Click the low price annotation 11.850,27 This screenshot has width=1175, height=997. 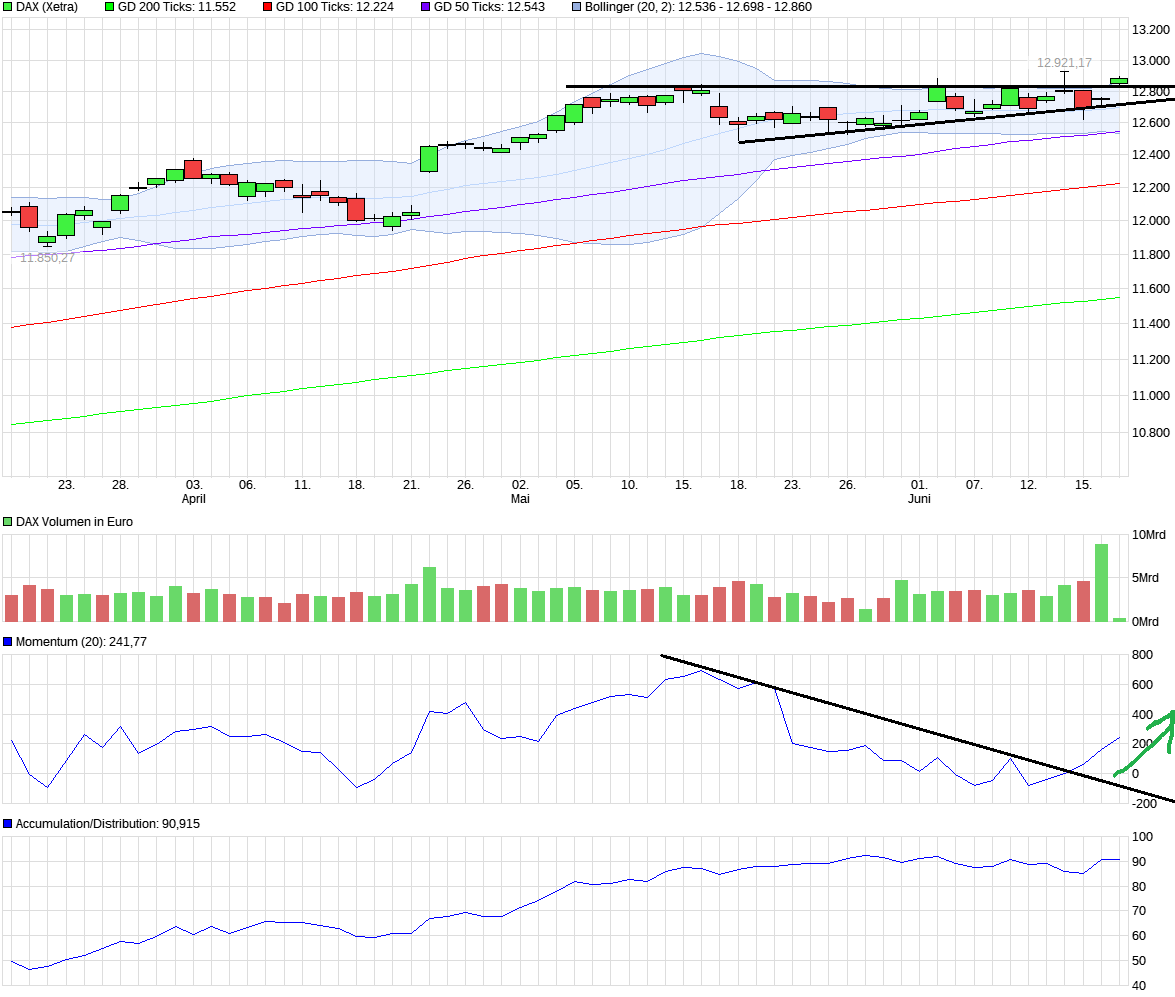coord(47,258)
